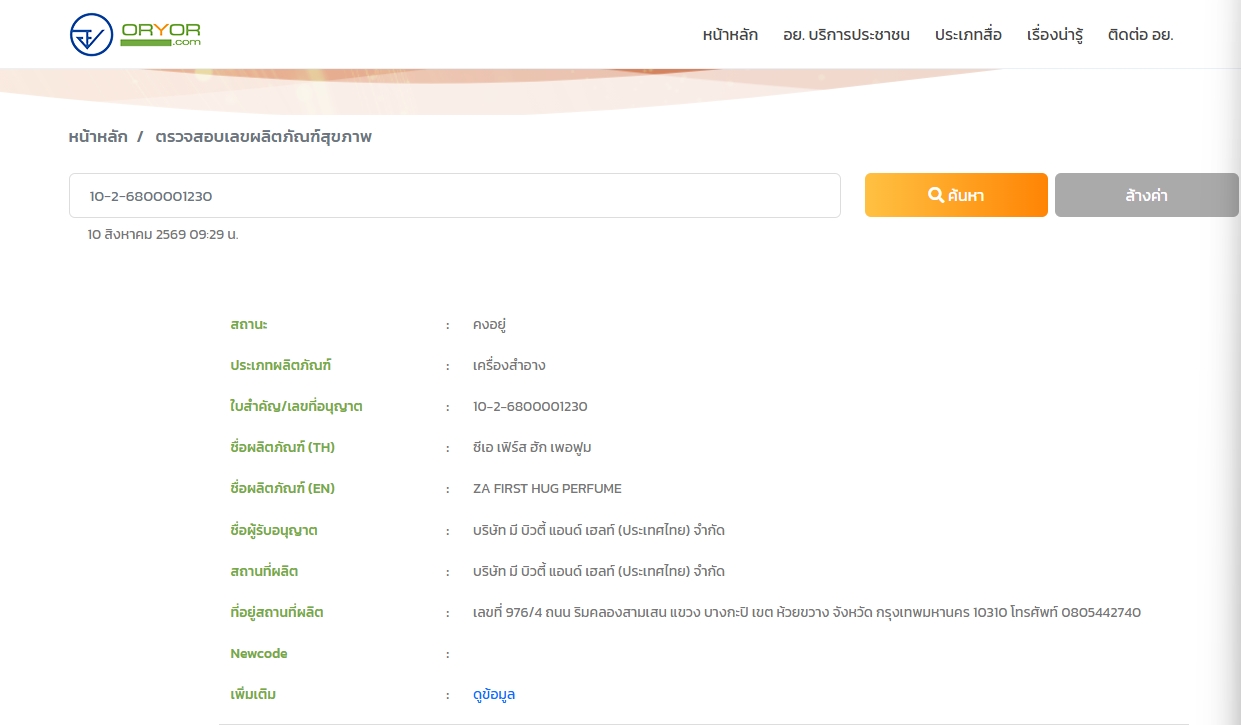Image resolution: width=1241 pixels, height=725 pixels.
Task: Click the สถานะ label
Action: point(249,325)
